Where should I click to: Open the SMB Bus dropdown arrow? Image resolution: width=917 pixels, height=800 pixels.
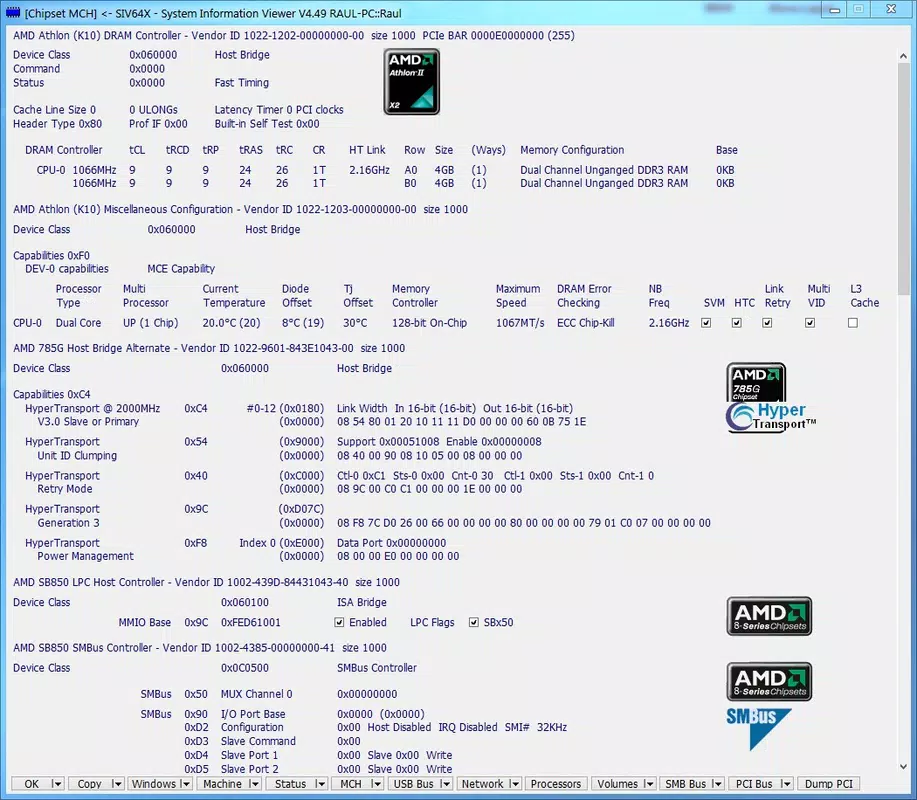(718, 784)
